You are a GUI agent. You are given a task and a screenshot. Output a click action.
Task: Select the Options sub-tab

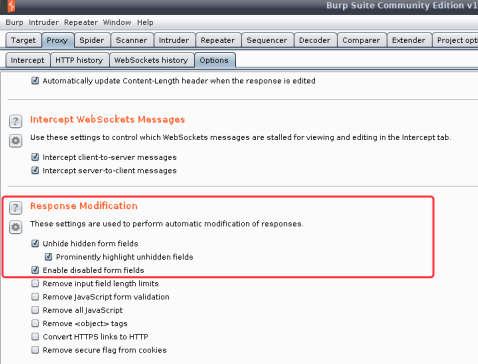(214, 60)
